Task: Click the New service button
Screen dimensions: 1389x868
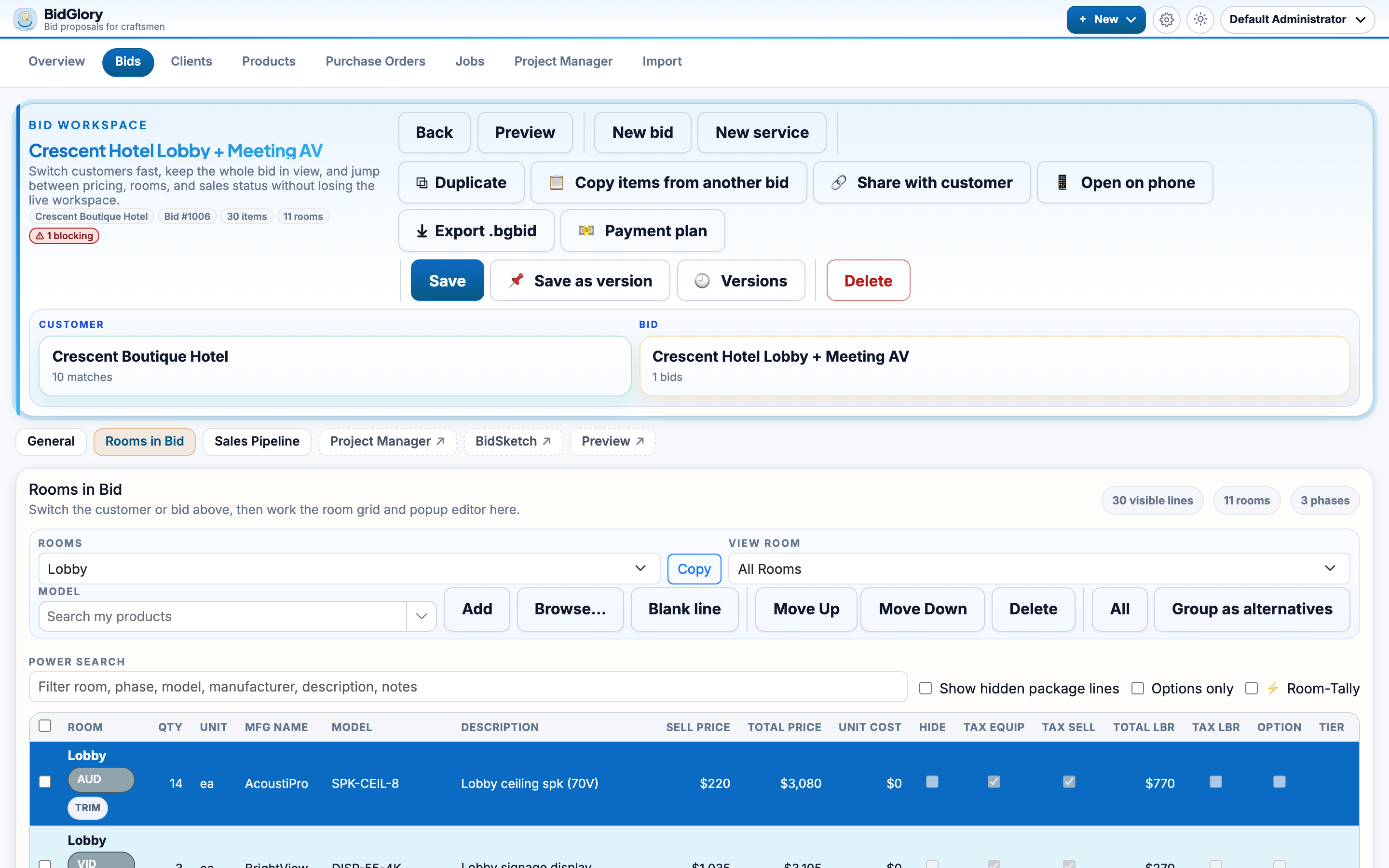Action: tap(762, 133)
